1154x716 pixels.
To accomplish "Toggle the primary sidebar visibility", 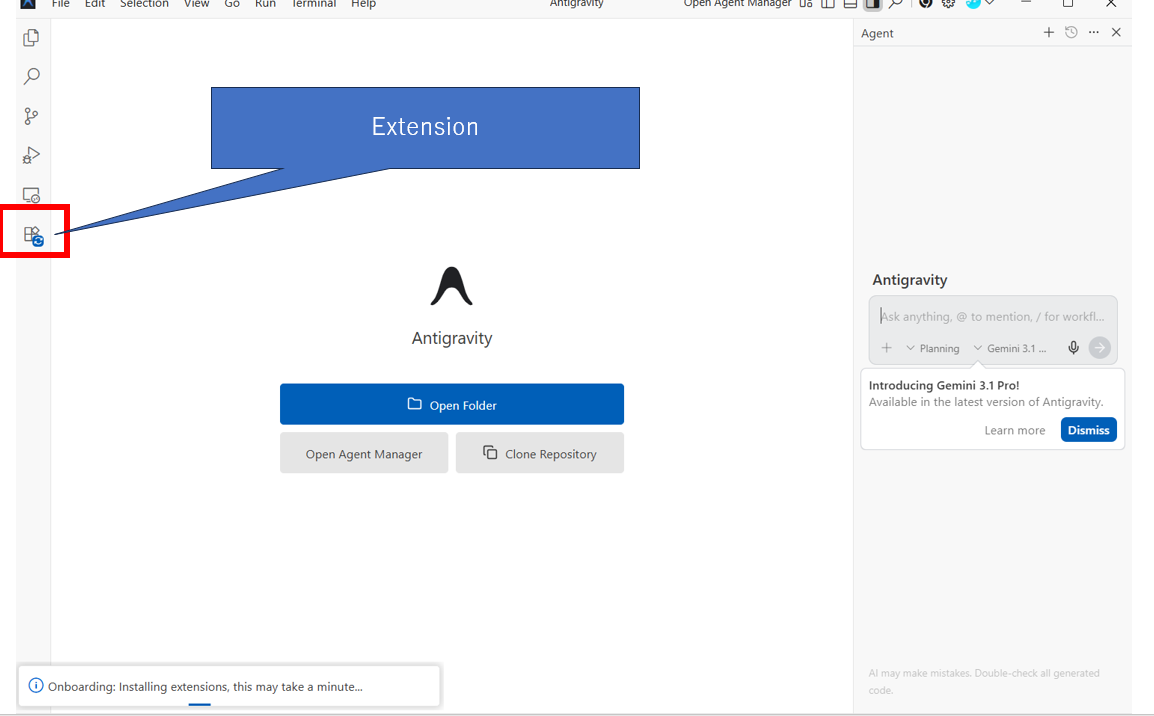I will pos(827,5).
